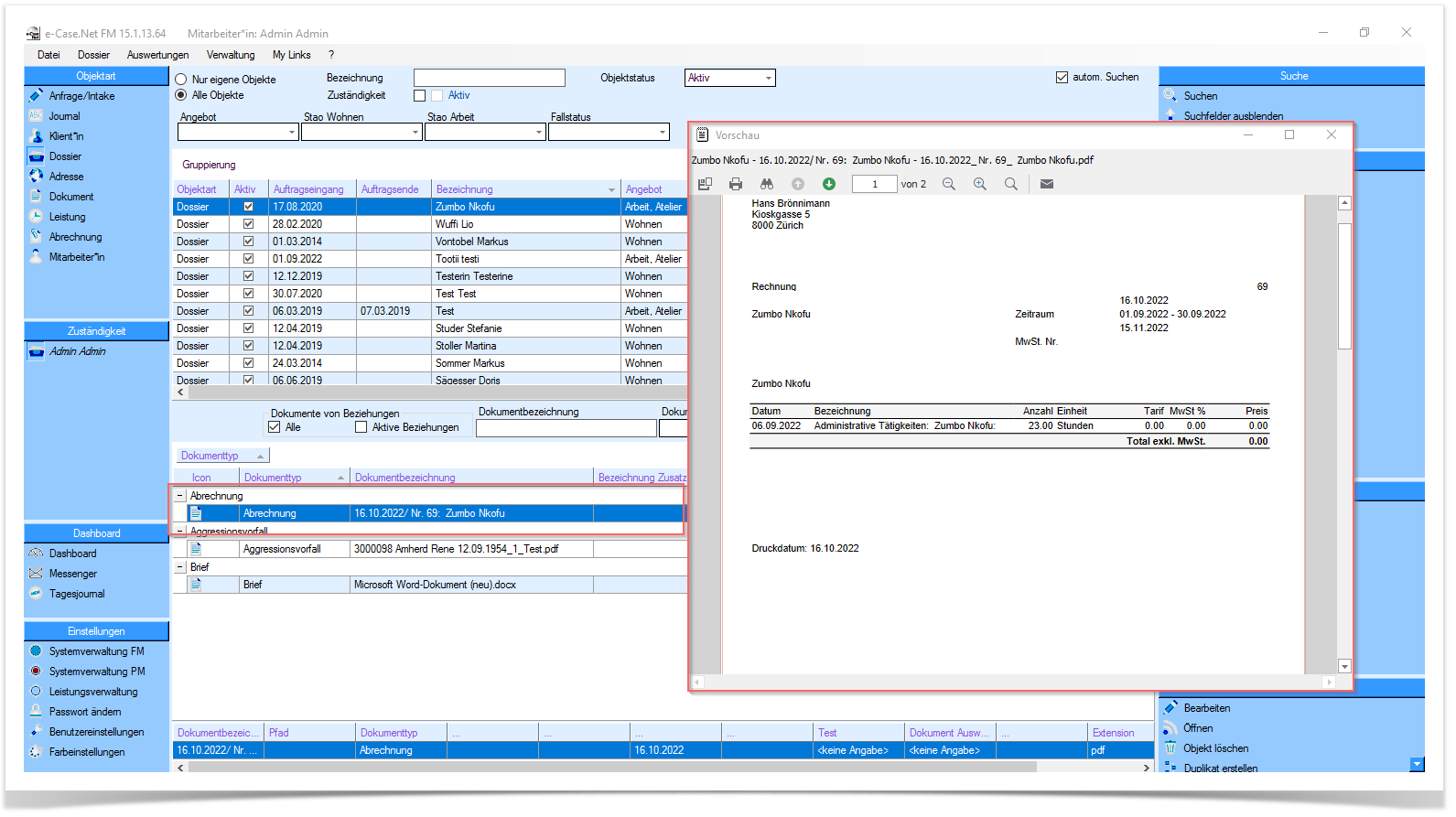The image size is (1456, 817).
Task: Click the binoculars search icon in preview
Action: tap(767, 184)
